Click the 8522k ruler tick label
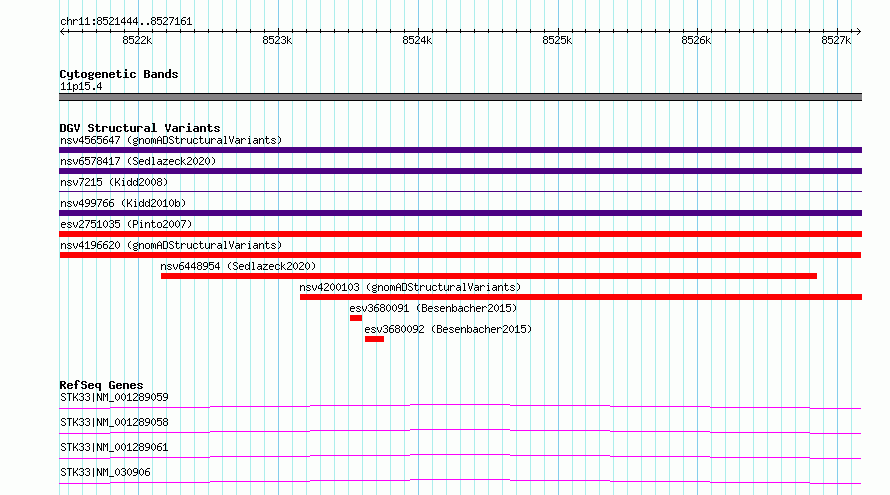890x495 pixels. [x=137, y=40]
